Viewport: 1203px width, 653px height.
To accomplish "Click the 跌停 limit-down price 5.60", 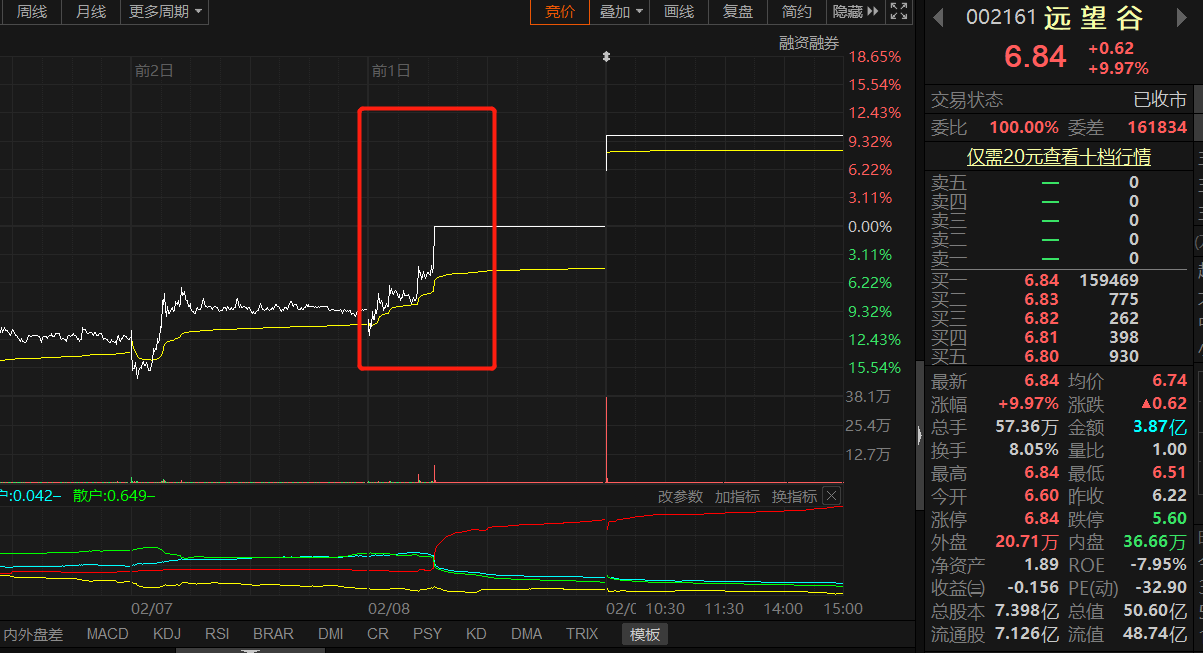I will [x=1169, y=520].
